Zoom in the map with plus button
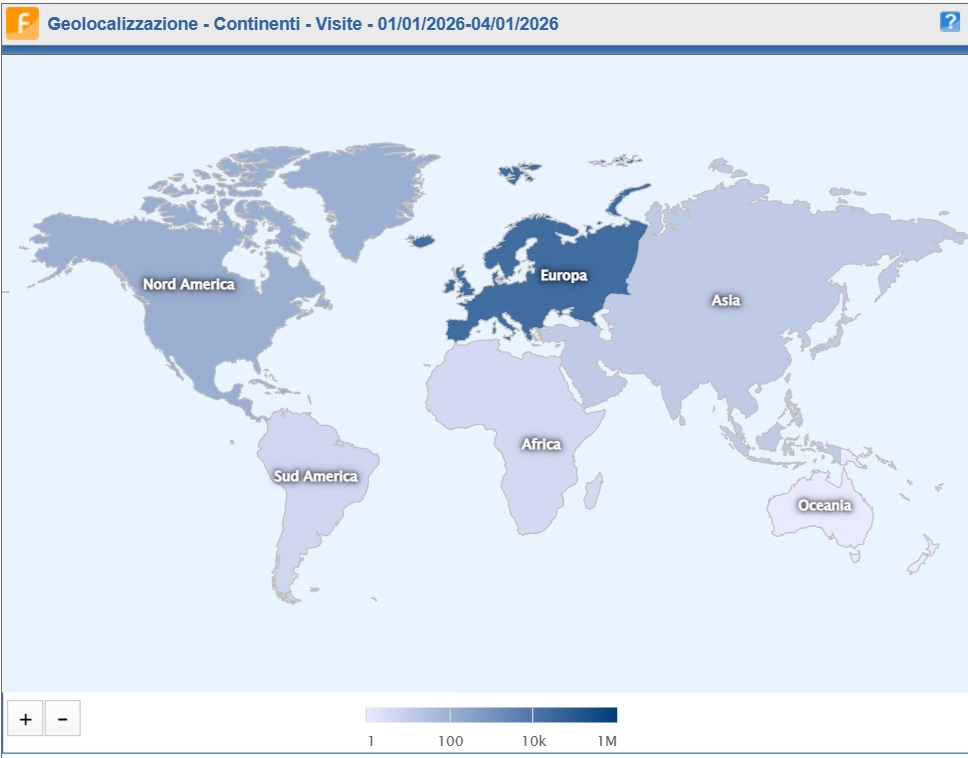Viewport: 968px width, 758px height. 25,719
